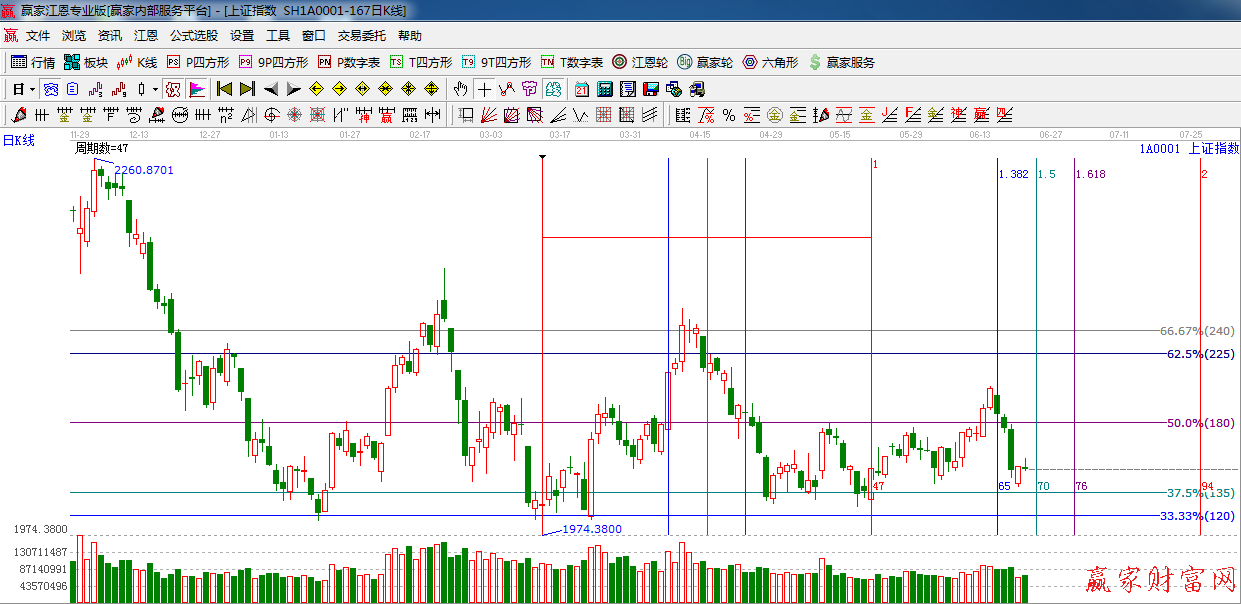Screen dimensions: 1241x604
Task: Expand the 日 period dropdown arrow
Action: [32, 89]
